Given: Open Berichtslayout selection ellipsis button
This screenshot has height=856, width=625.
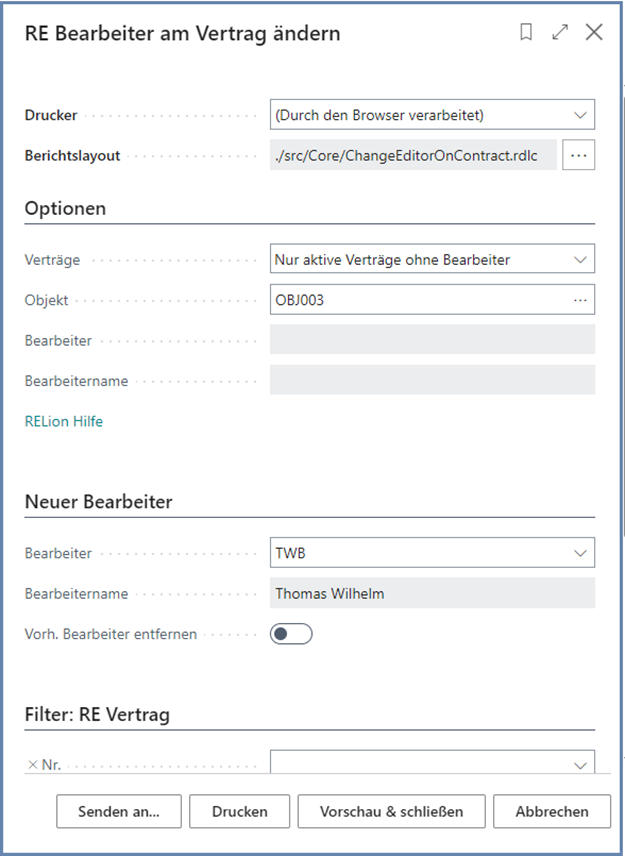Looking at the screenshot, I should point(579,155).
